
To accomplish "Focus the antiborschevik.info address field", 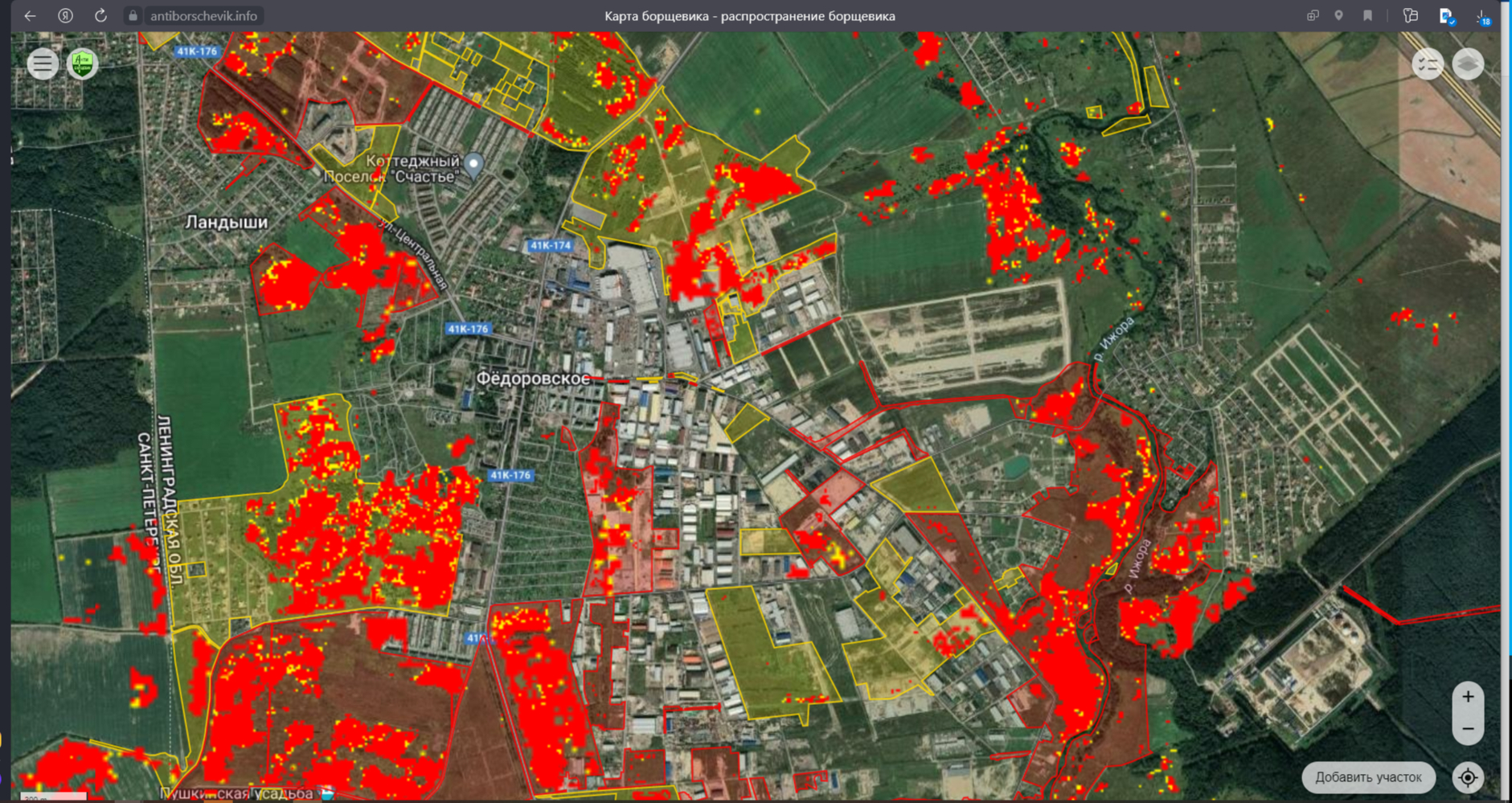I will click(203, 16).
